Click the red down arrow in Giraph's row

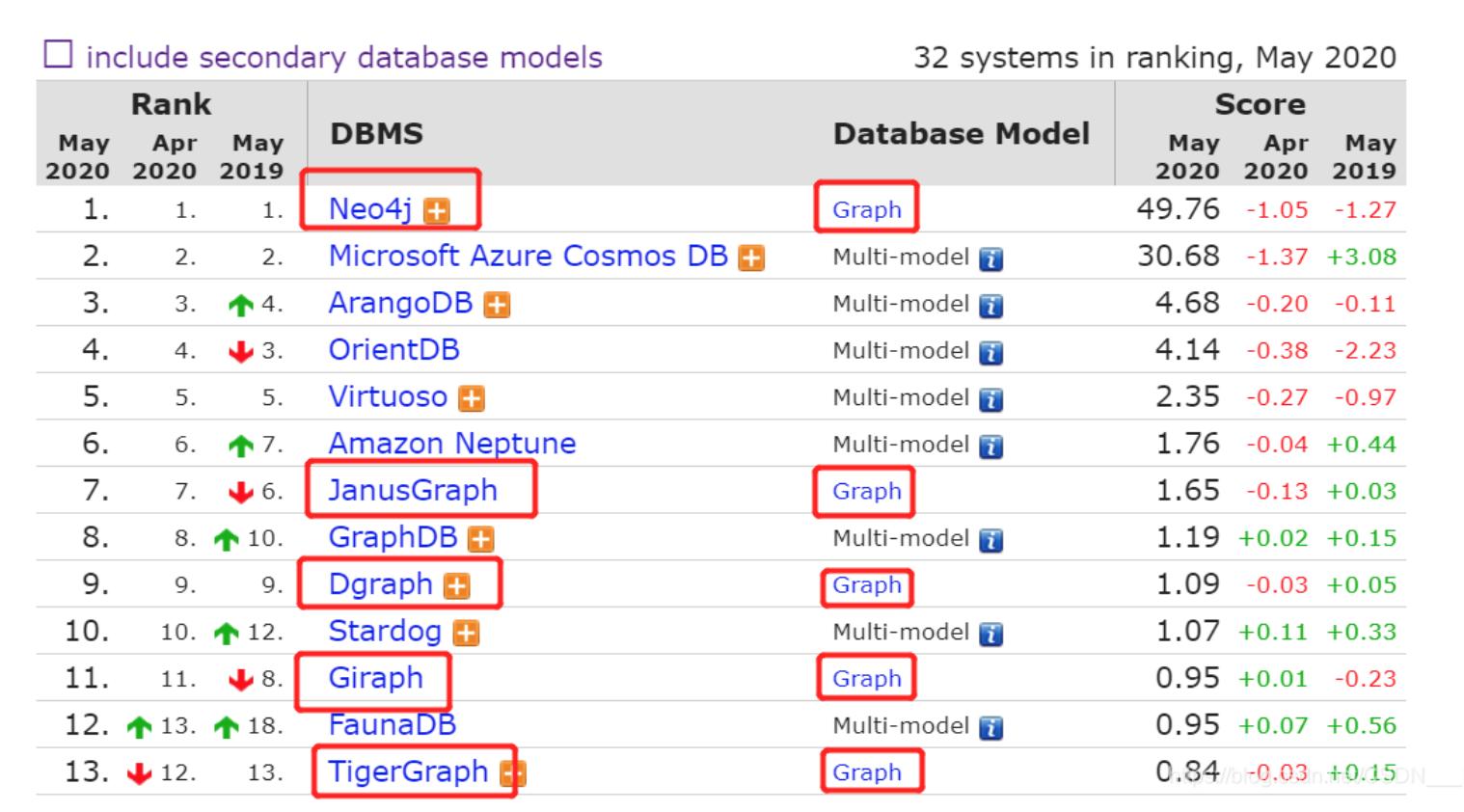point(241,680)
